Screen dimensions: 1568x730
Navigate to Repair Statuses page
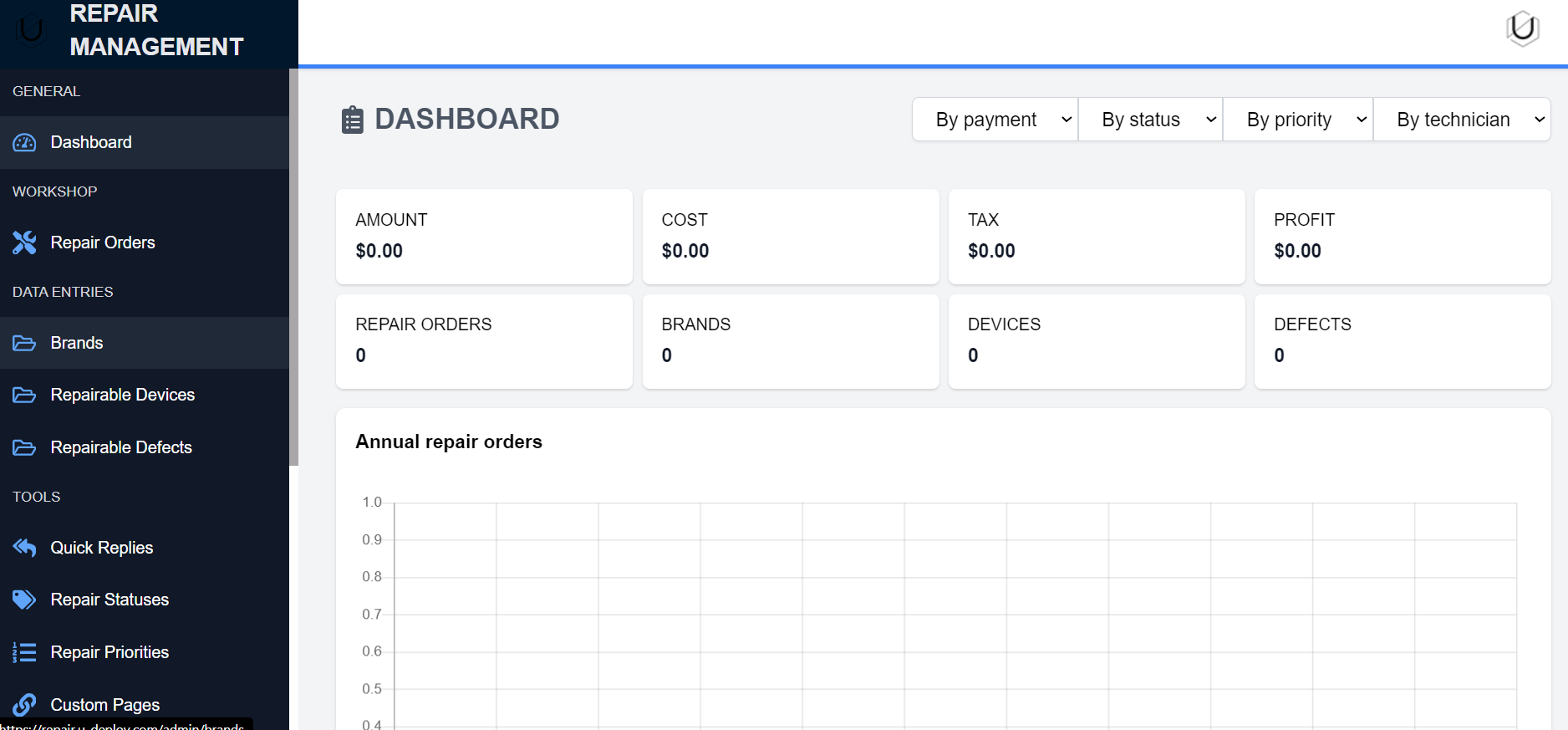point(109,600)
